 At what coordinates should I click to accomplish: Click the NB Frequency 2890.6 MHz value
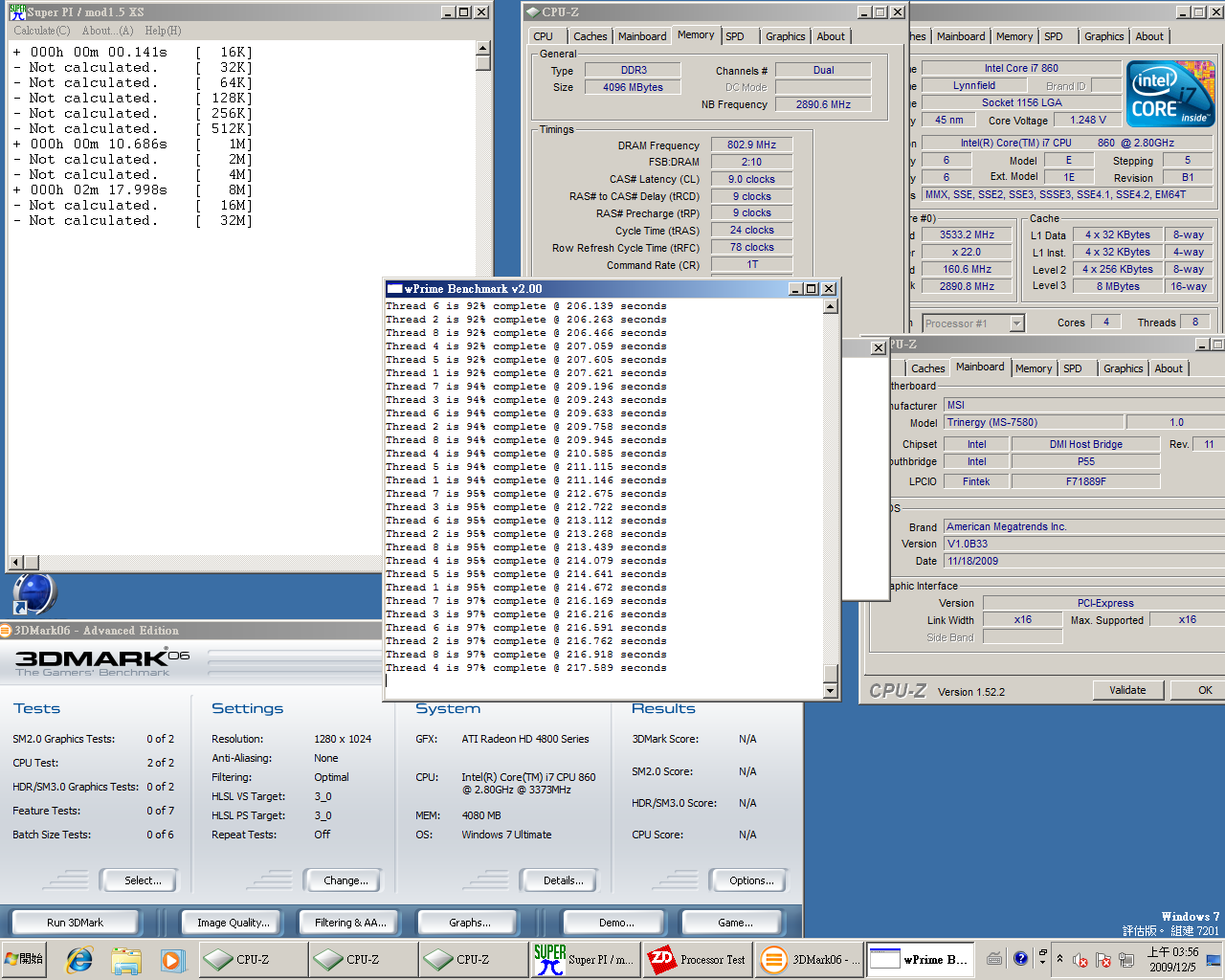[x=823, y=104]
